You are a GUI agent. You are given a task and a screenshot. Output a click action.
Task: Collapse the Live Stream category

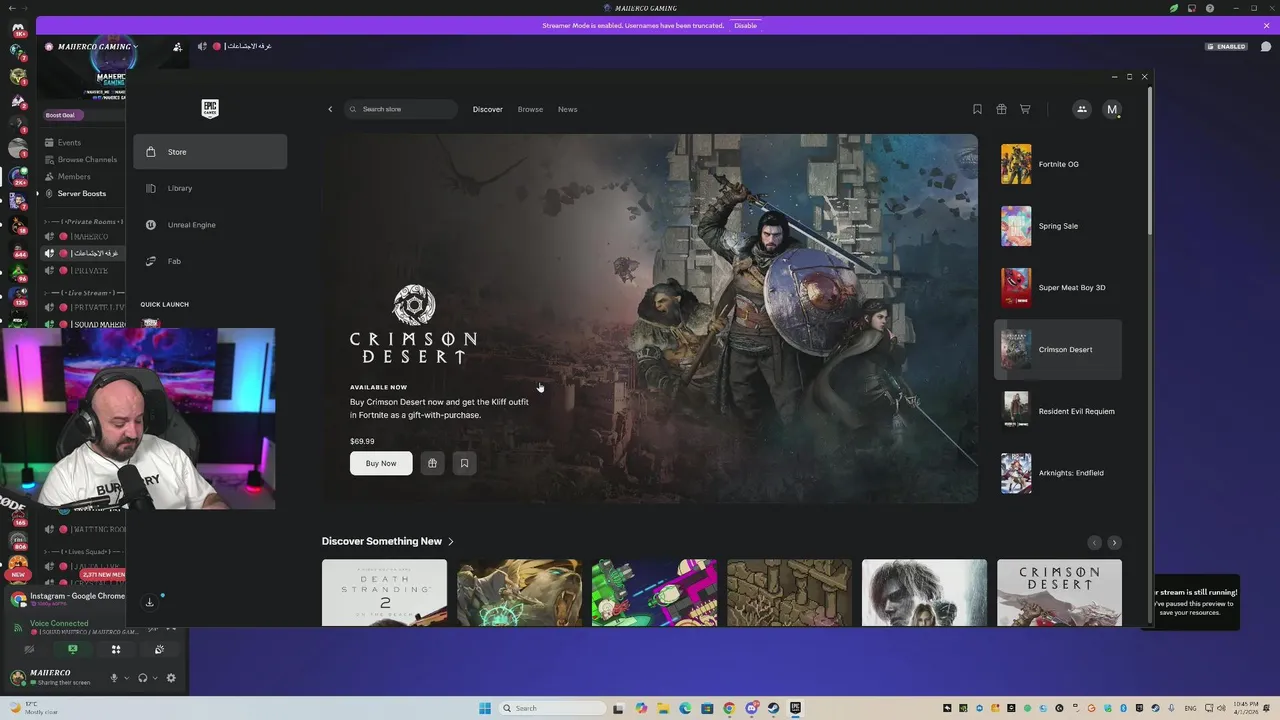[x=84, y=293]
